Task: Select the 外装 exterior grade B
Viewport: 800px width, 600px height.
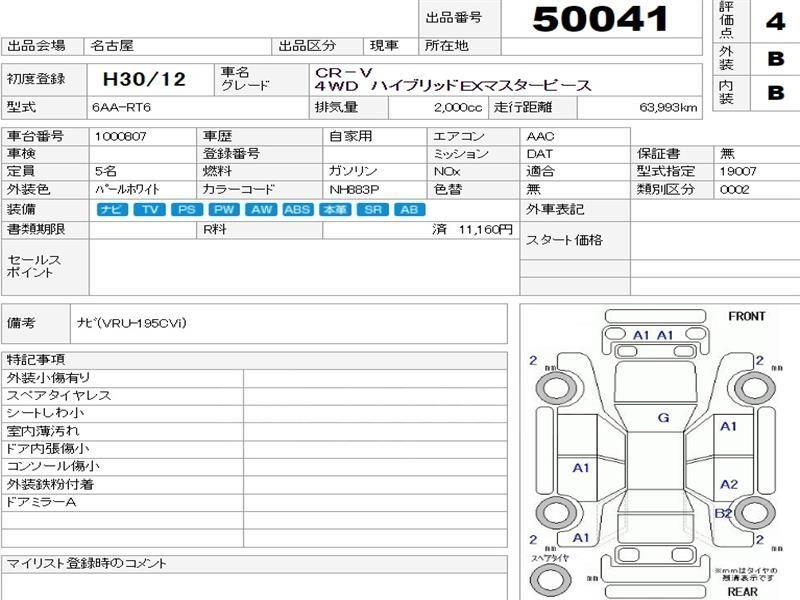Action: click(x=776, y=59)
